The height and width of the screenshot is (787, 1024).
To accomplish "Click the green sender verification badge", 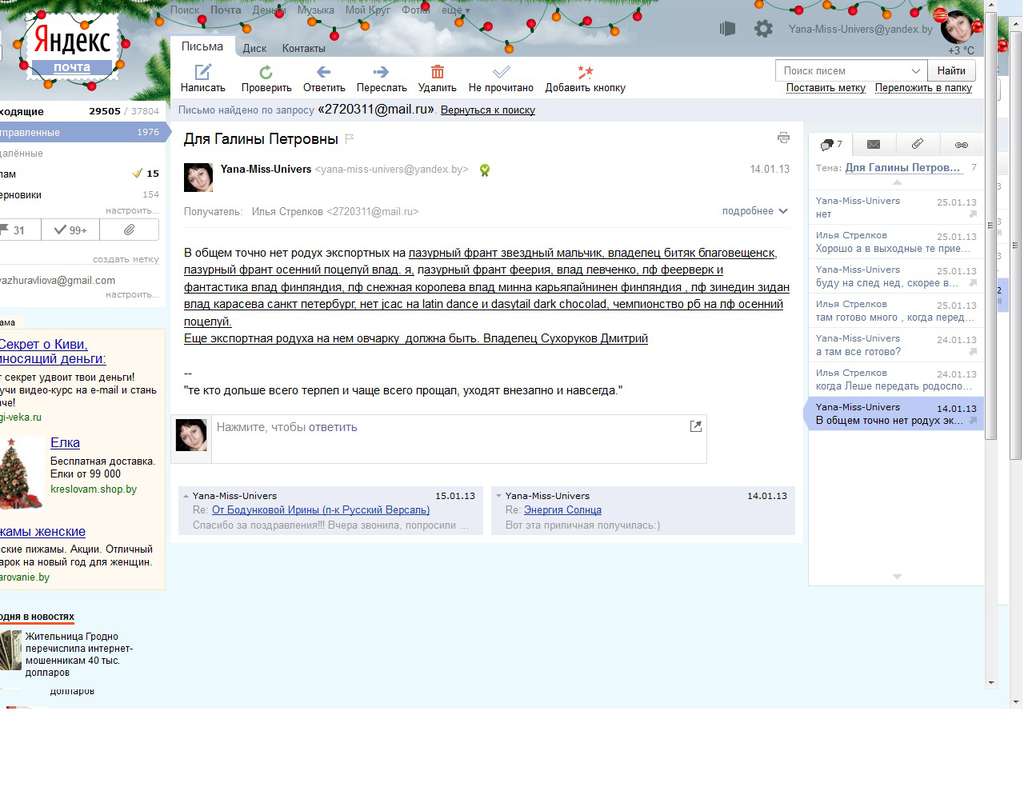I will tap(485, 170).
